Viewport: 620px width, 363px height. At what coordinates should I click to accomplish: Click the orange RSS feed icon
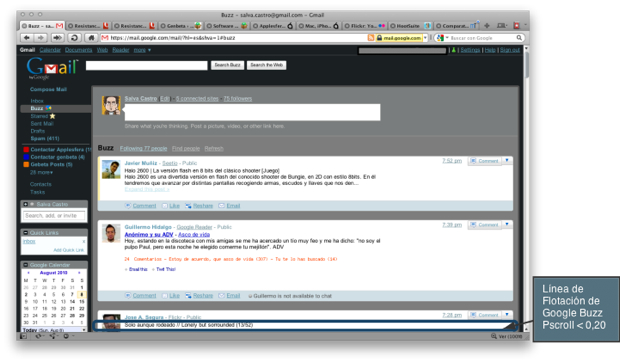click(x=370, y=38)
